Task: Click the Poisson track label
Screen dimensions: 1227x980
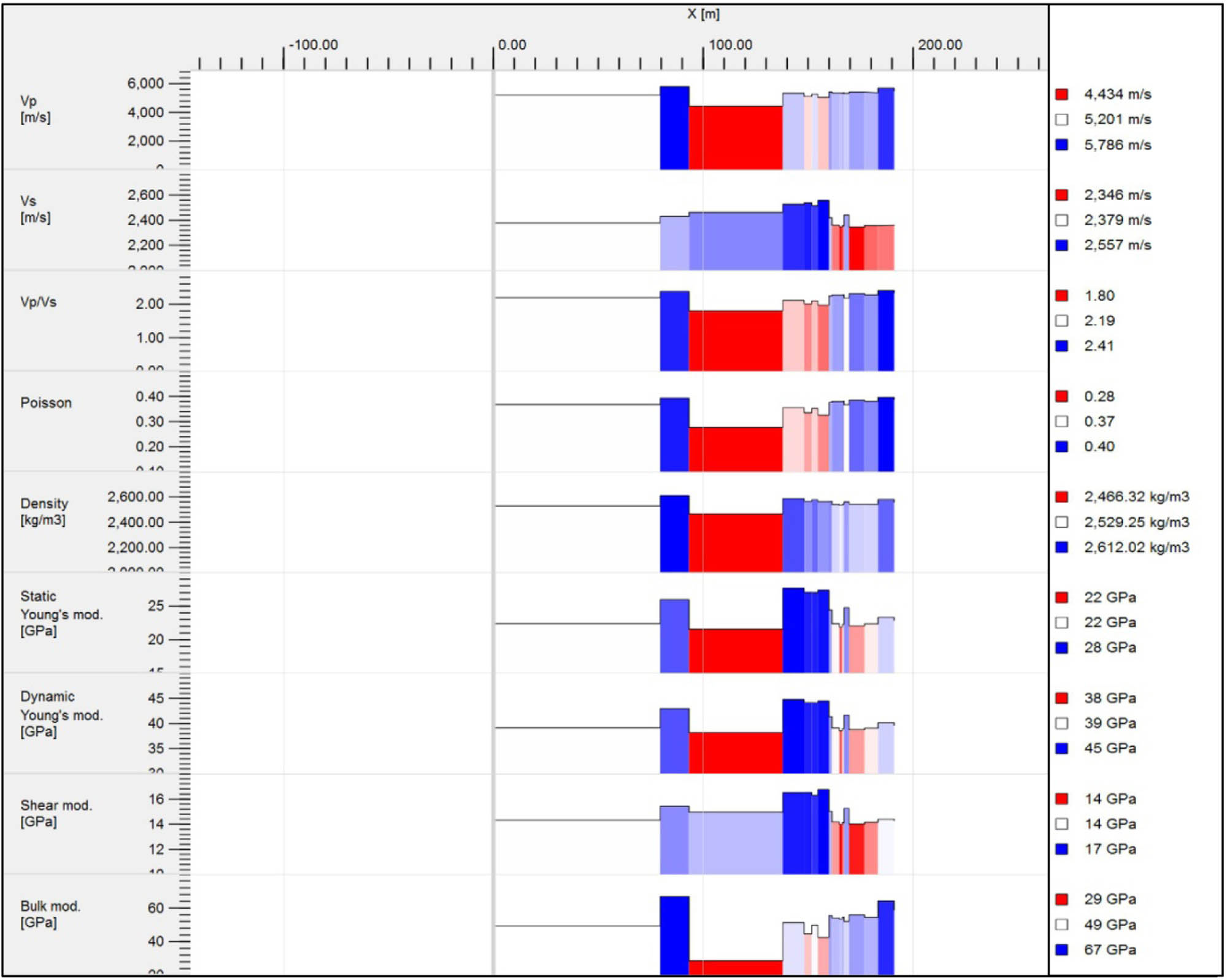Action: tap(46, 403)
